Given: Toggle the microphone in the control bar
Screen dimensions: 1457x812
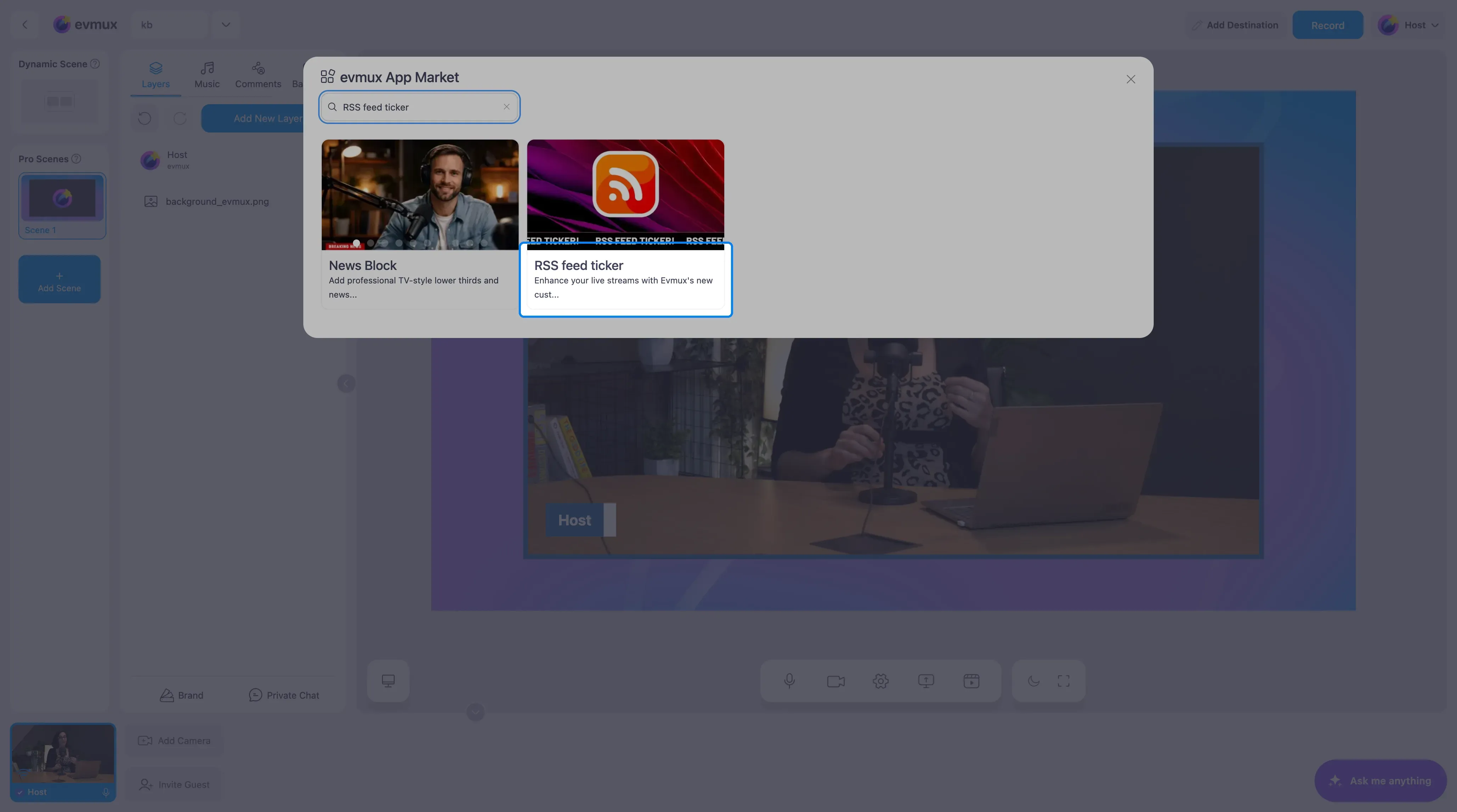Looking at the screenshot, I should tap(789, 681).
